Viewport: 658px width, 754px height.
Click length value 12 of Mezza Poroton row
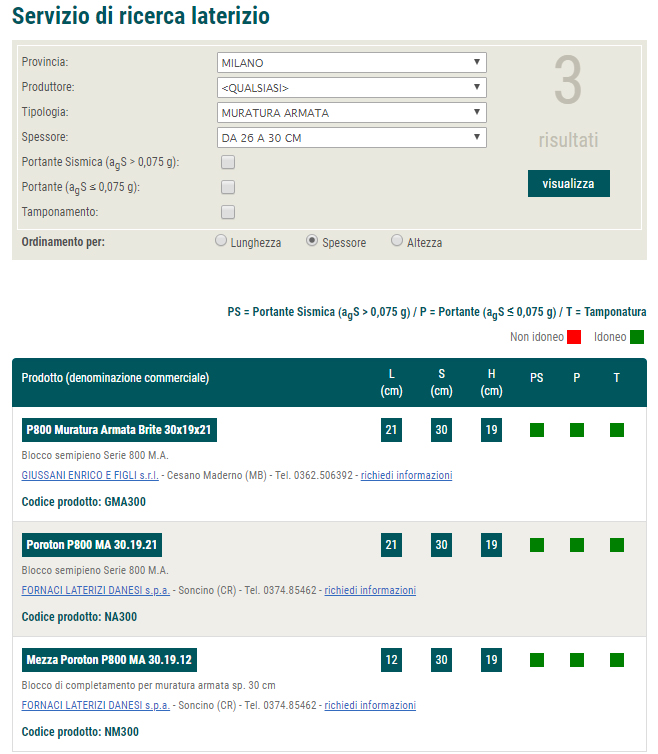click(392, 660)
